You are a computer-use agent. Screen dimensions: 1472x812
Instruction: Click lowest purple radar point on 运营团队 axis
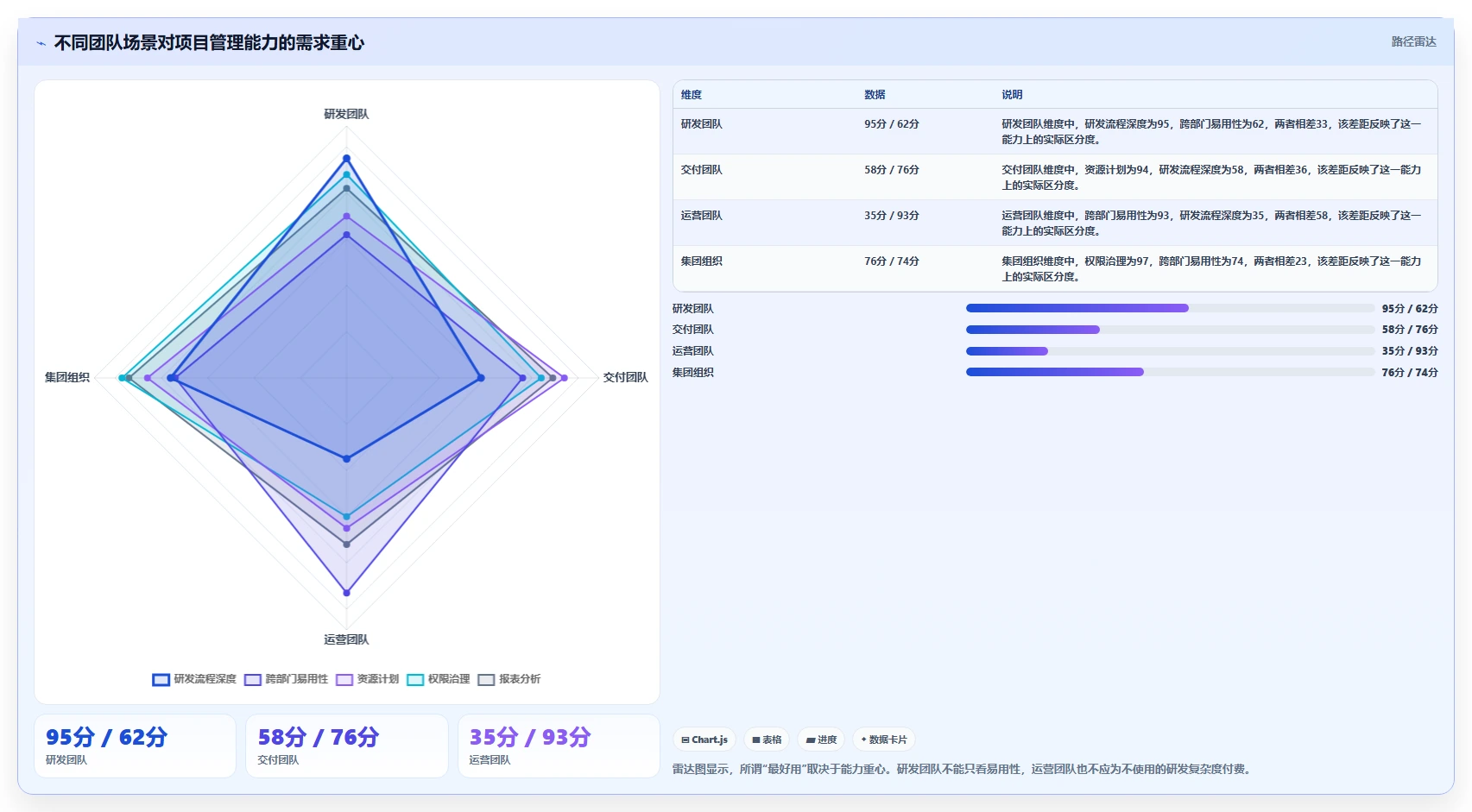346,593
